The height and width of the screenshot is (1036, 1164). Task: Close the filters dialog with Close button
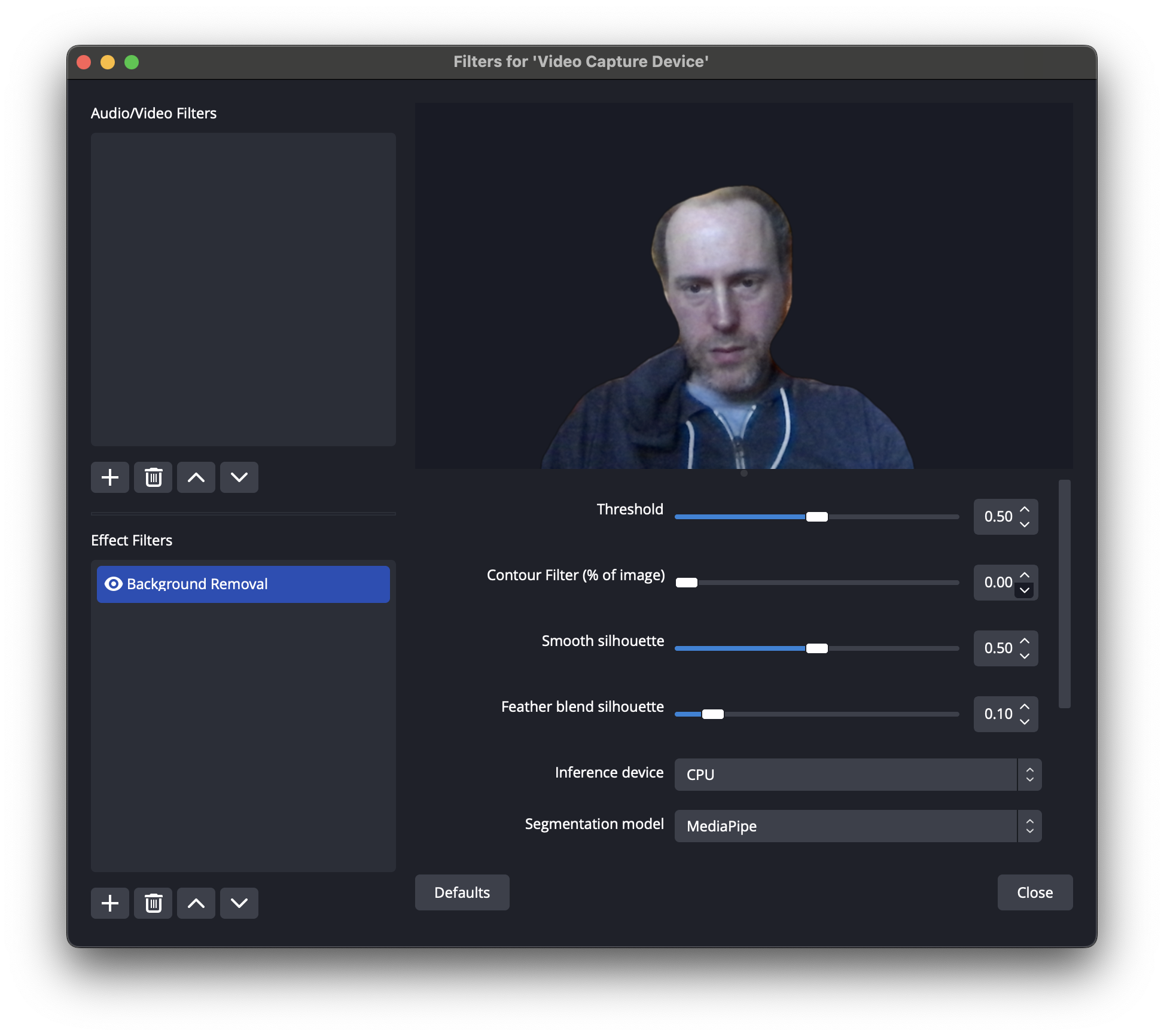click(x=1034, y=892)
